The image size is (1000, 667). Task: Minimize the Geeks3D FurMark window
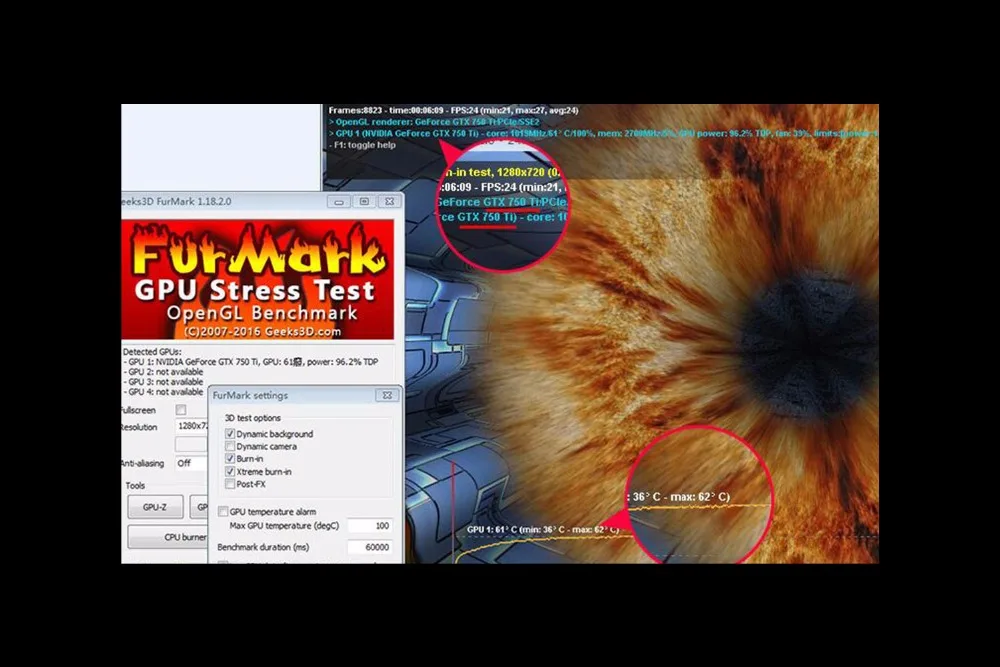point(339,202)
